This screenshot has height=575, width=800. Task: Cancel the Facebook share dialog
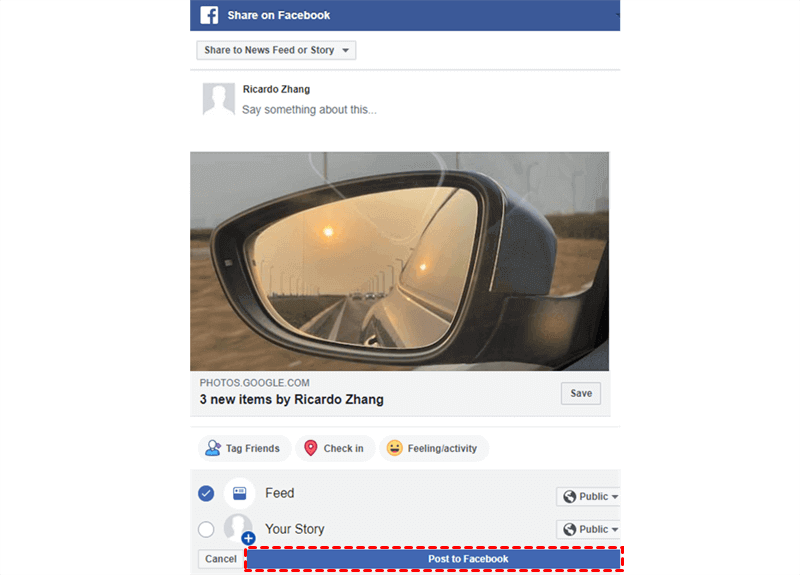(220, 559)
